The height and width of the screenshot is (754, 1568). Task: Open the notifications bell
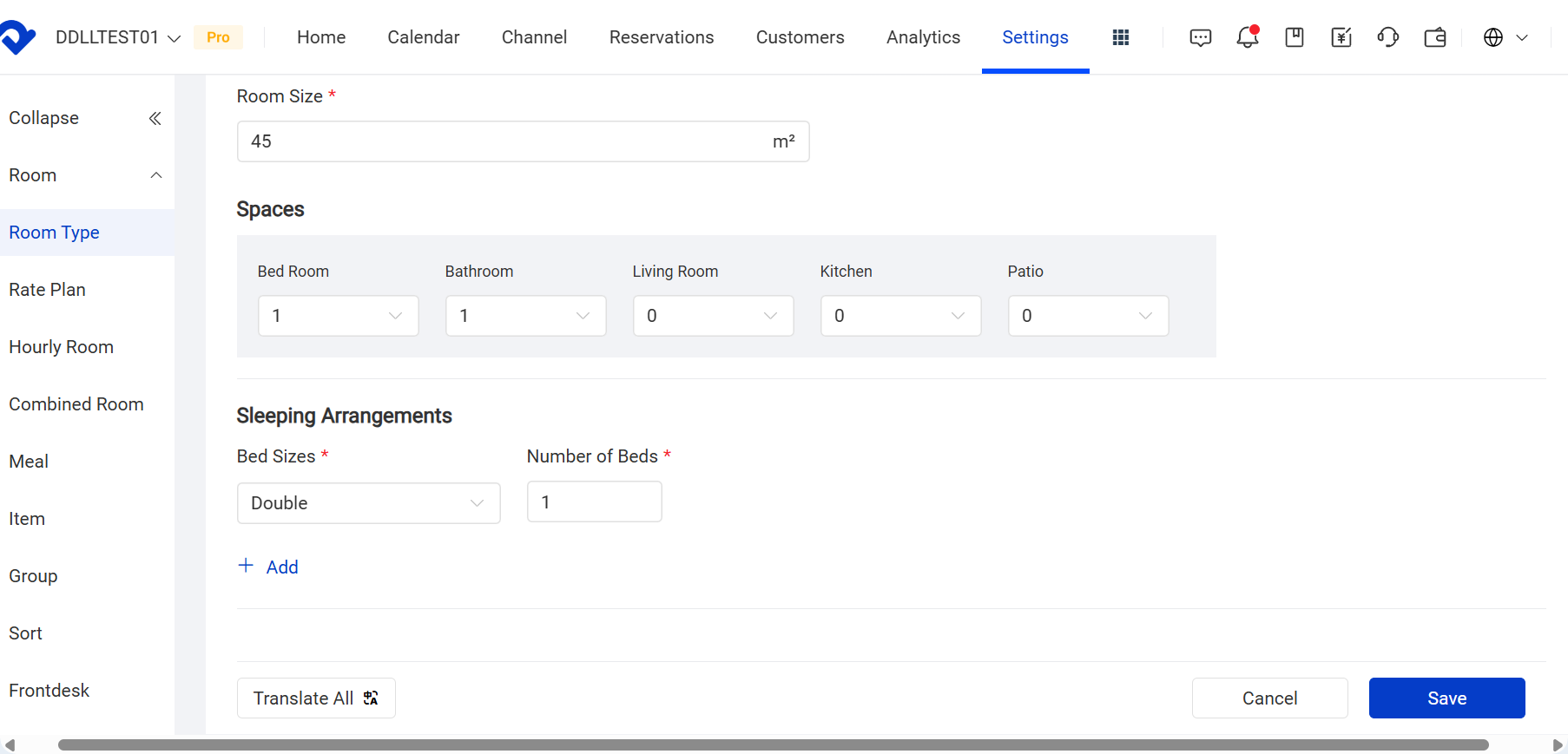coord(1248,37)
